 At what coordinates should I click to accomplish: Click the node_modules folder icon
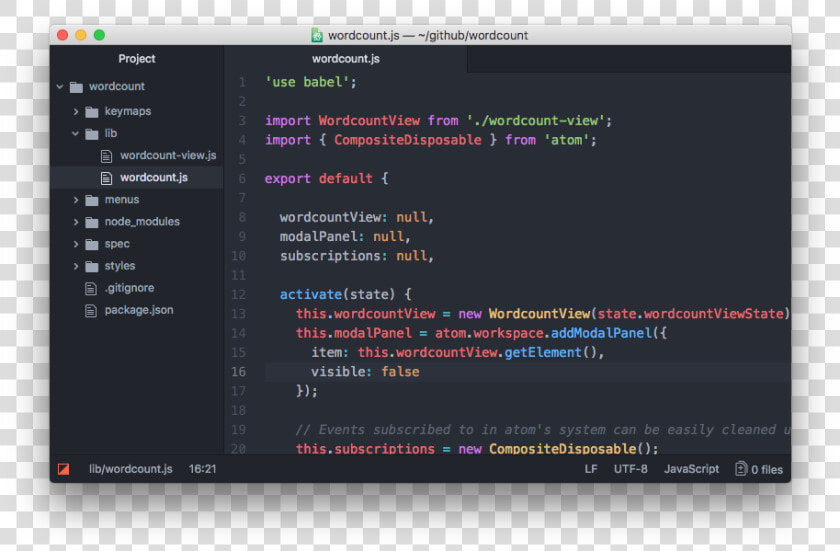[92, 222]
